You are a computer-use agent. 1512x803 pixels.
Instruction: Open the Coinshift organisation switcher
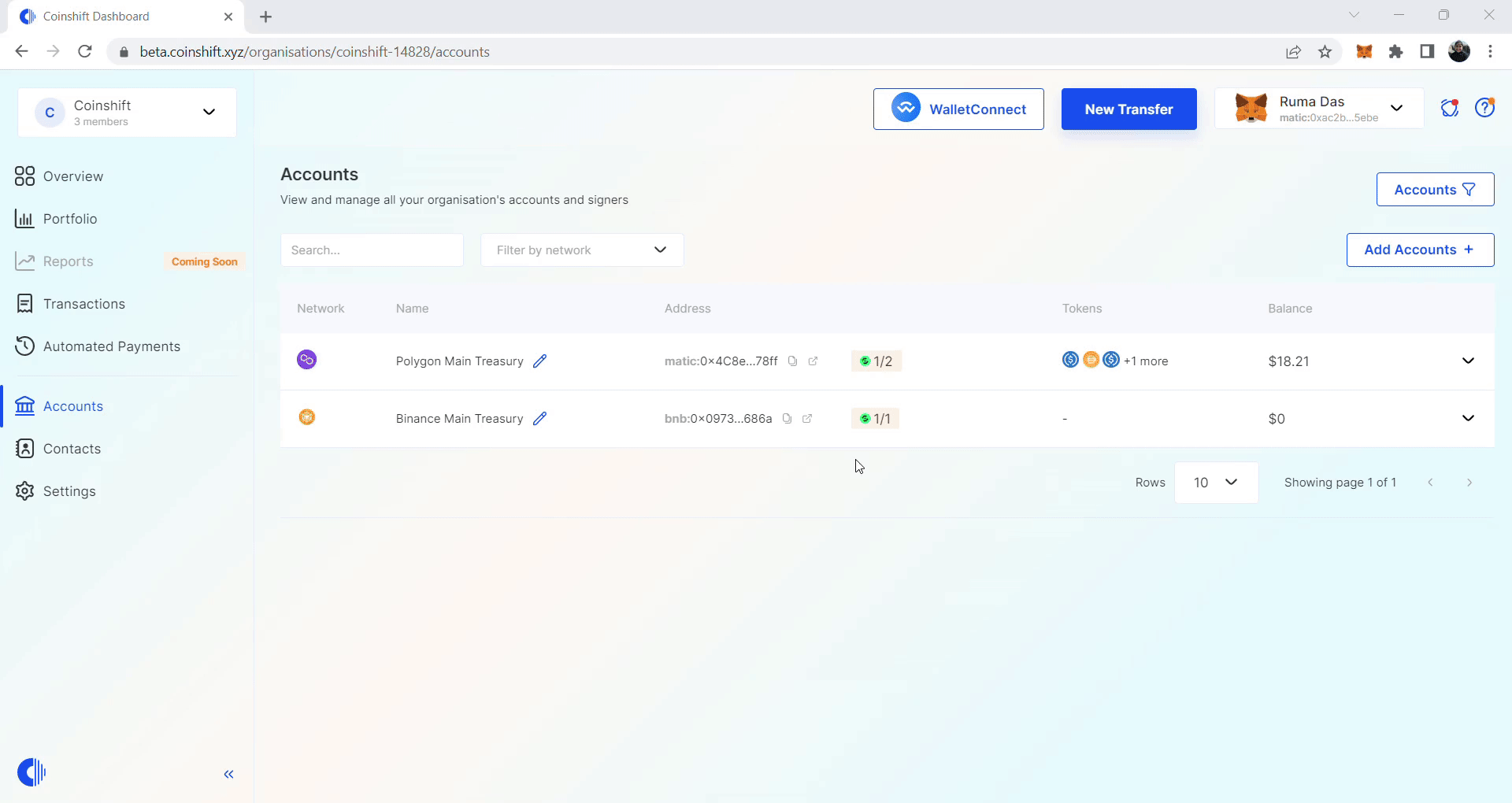click(x=127, y=113)
